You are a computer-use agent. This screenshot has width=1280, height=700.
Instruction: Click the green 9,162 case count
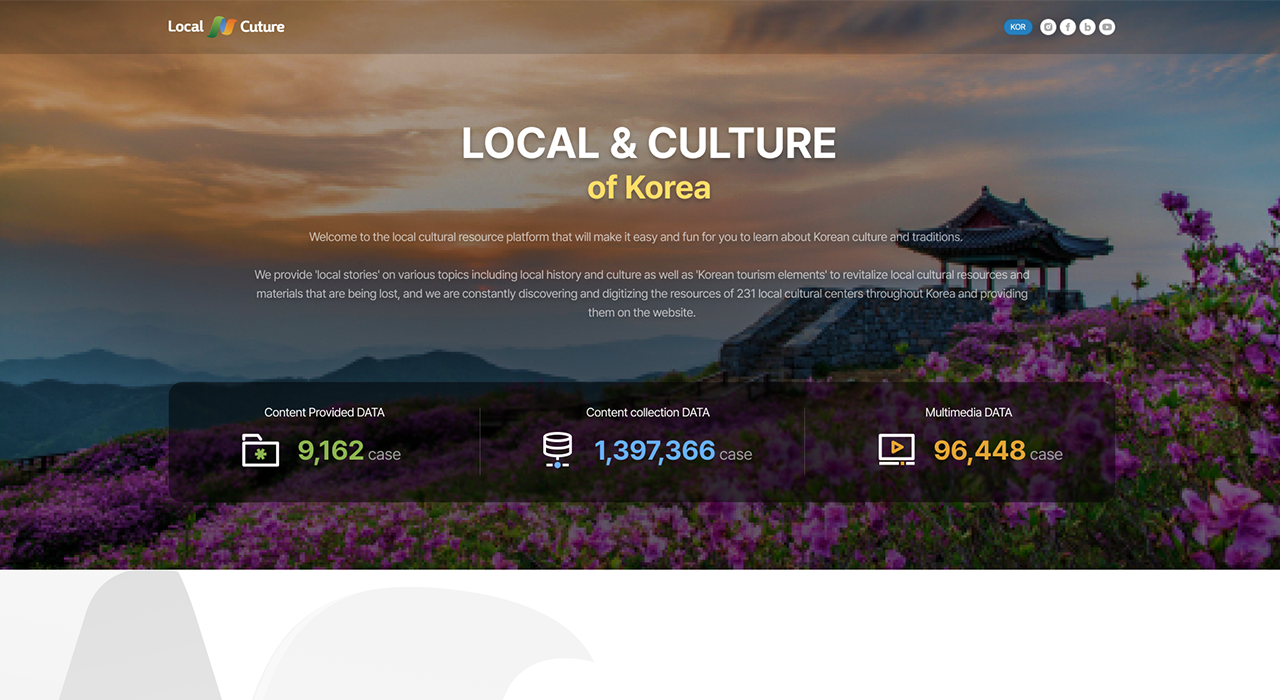tap(331, 451)
